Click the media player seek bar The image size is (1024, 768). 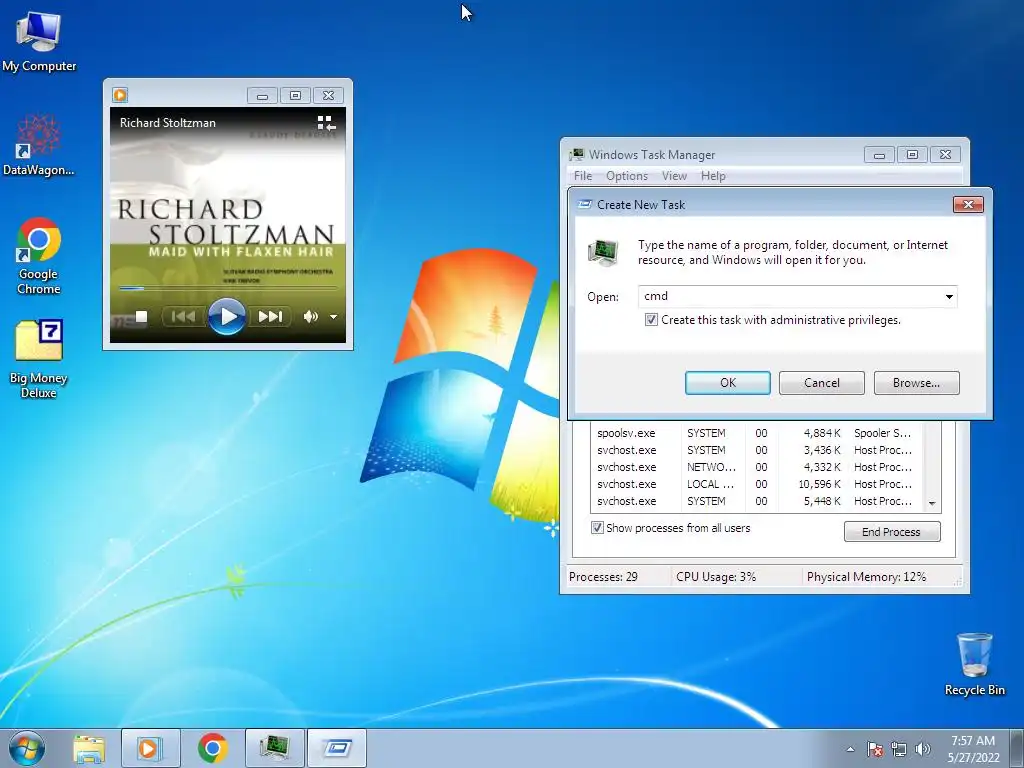point(228,287)
